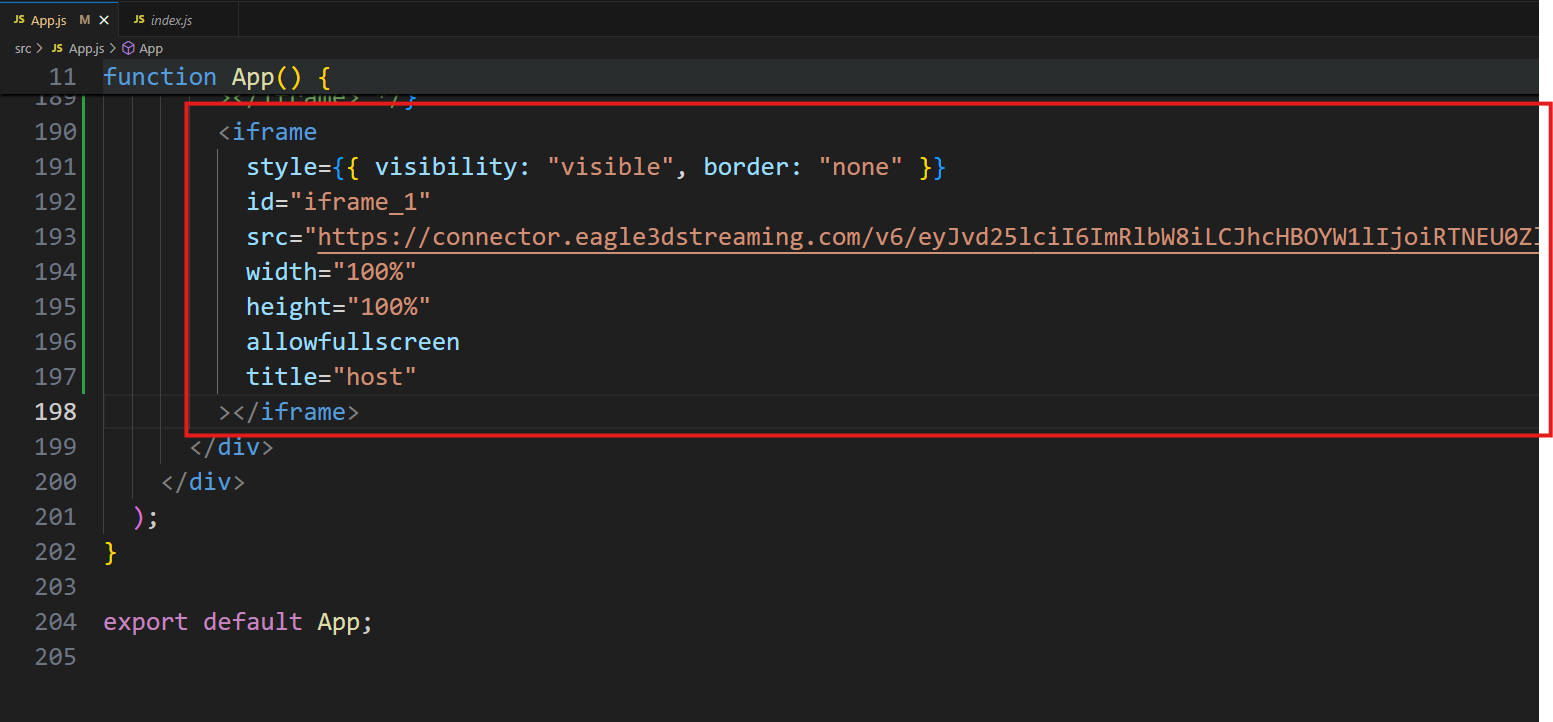Viewport: 1553px width, 722px height.
Task: Click the JS icon on the index.js tab
Action: click(x=139, y=20)
